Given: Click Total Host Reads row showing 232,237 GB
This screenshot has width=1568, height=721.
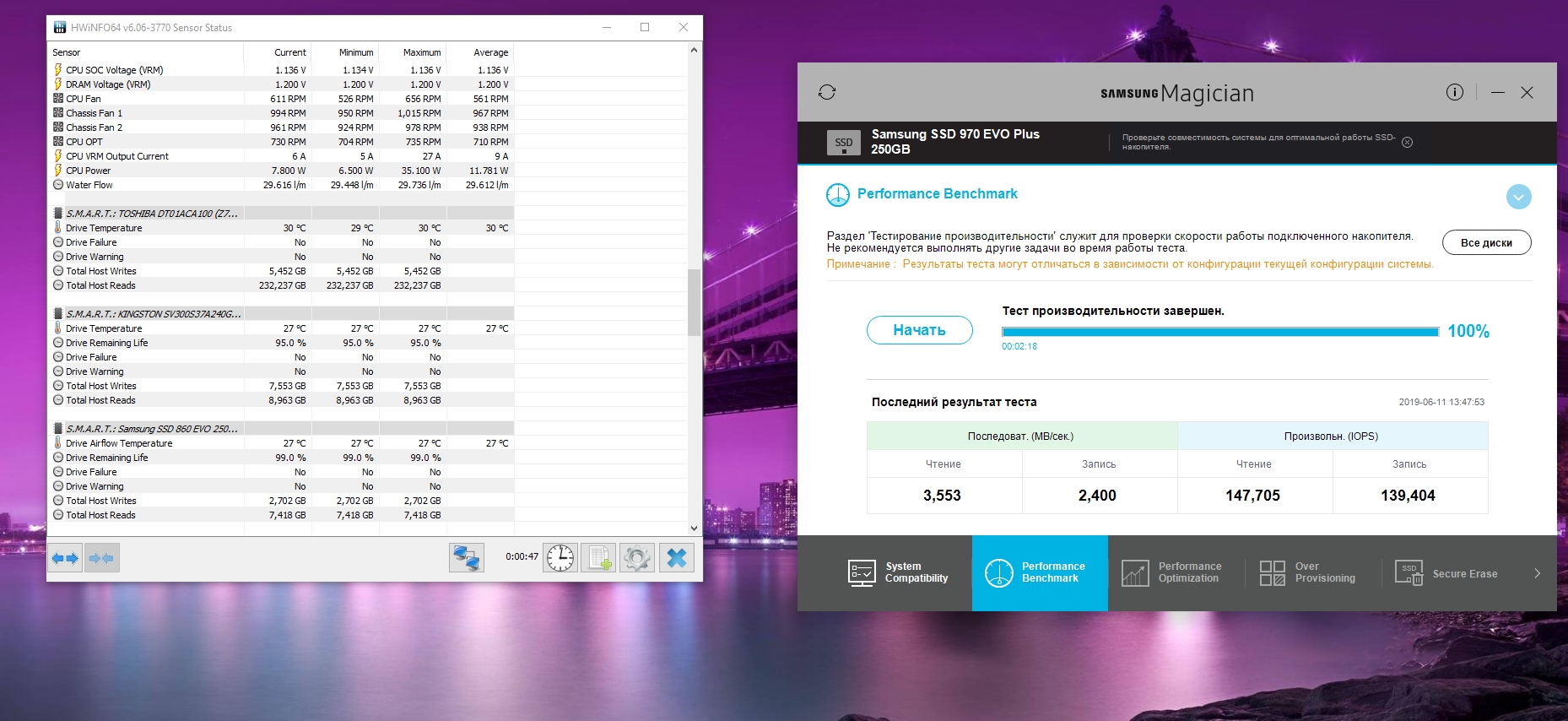Looking at the screenshot, I should [282, 285].
